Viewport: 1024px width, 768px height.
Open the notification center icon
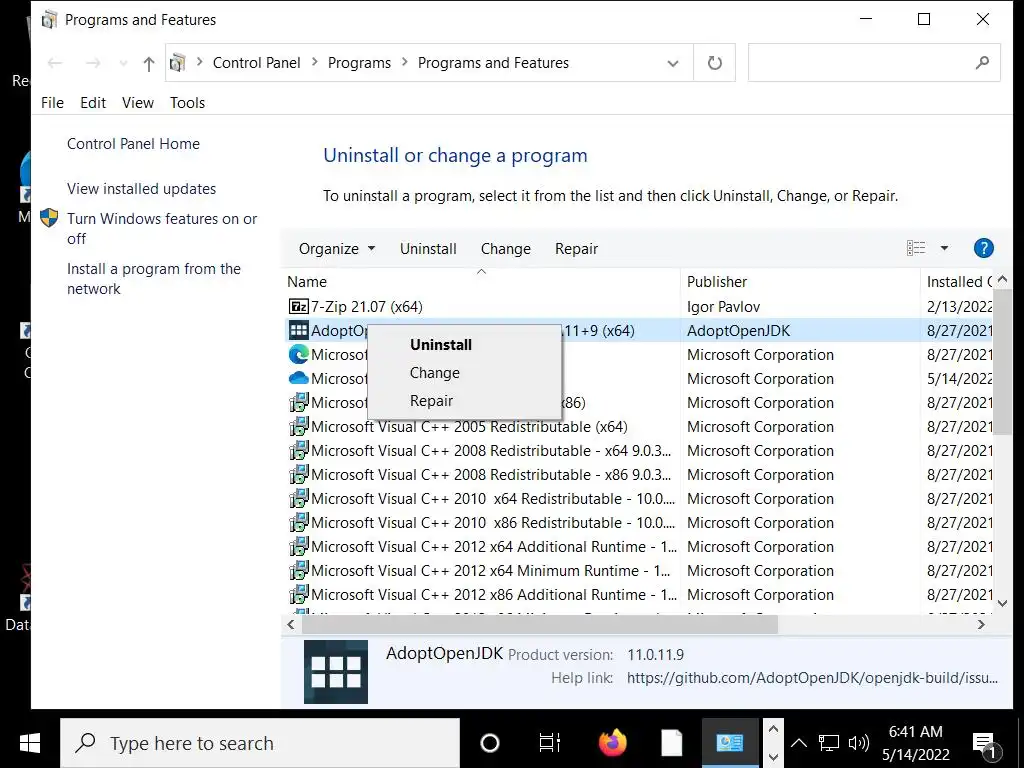coord(984,744)
